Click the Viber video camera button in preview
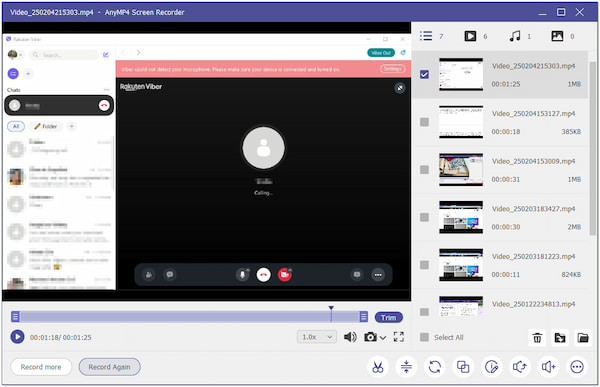Viewport: 600px width, 387px height. point(284,274)
